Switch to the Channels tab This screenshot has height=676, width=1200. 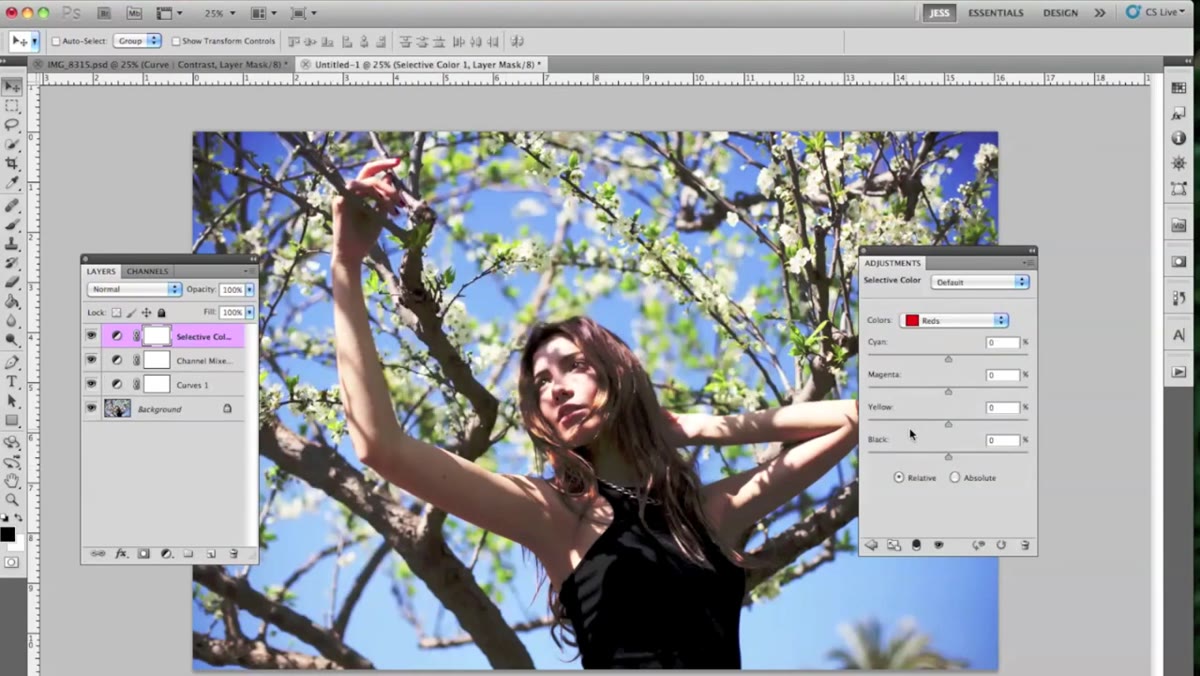147,271
